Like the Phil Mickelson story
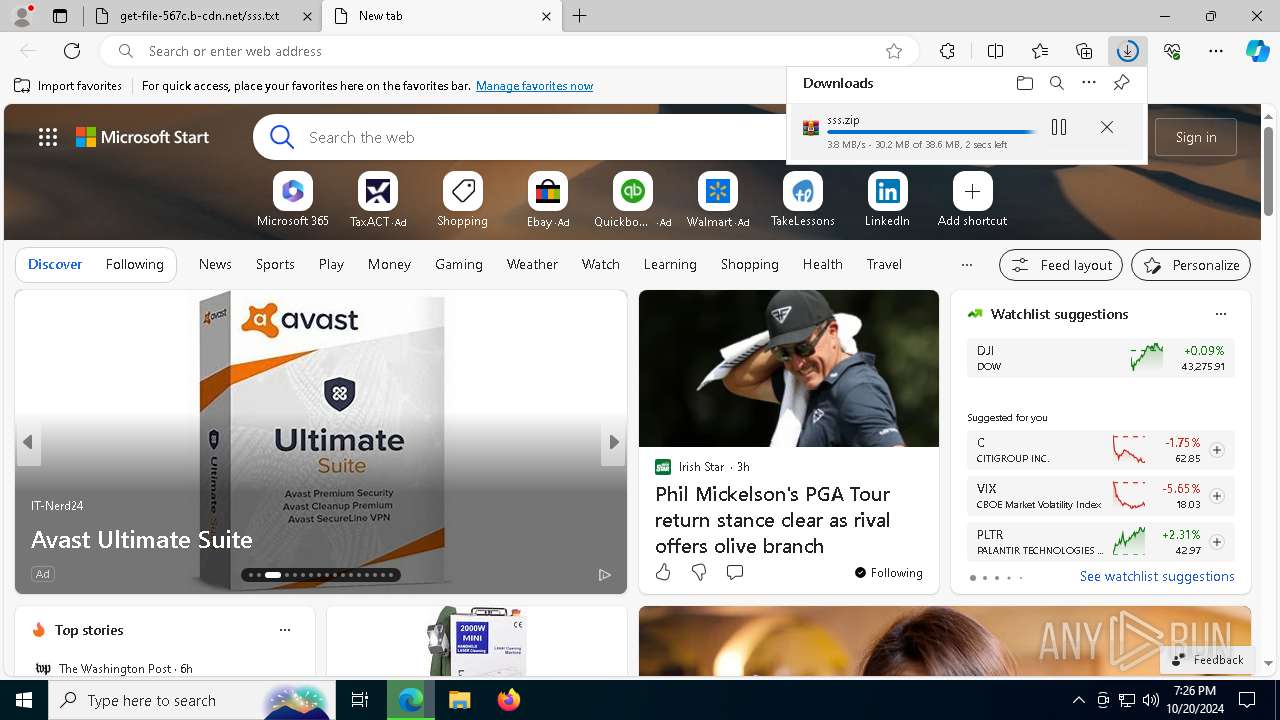Screen dimensions: 1280x720 663,572
